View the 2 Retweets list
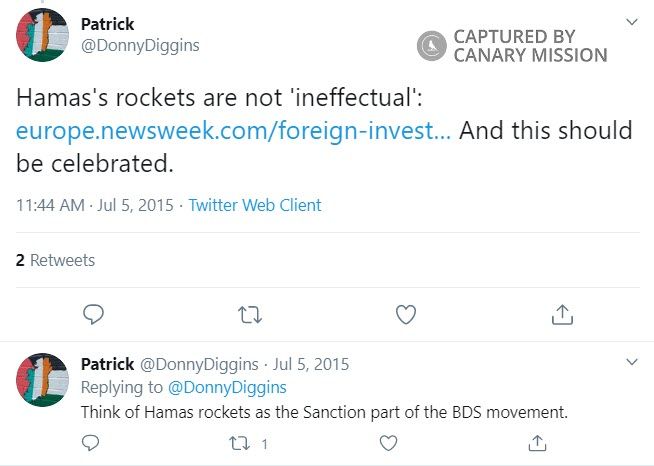The height and width of the screenshot is (466, 654). click(x=56, y=260)
